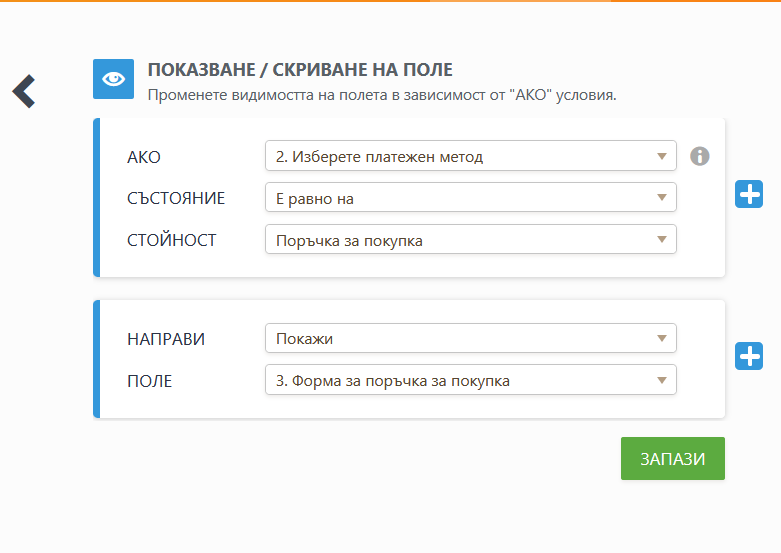Click the НАПРАВИ label in the action card
Screen dimensions: 781x553
(x=166, y=339)
